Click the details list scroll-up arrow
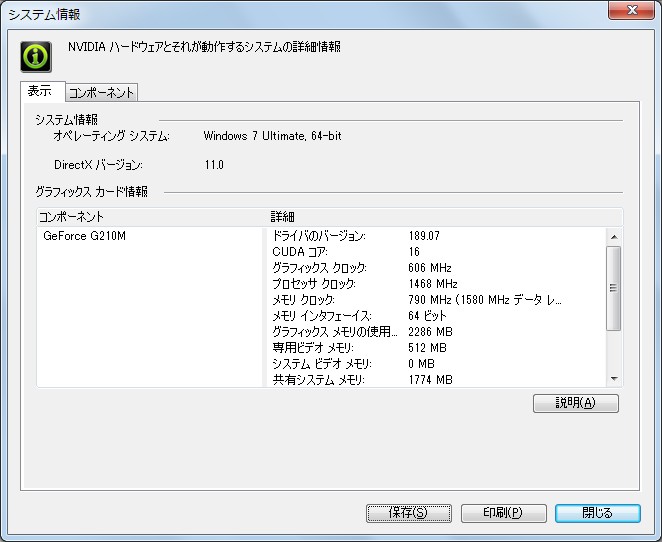This screenshot has height=542, width=662. (x=614, y=237)
